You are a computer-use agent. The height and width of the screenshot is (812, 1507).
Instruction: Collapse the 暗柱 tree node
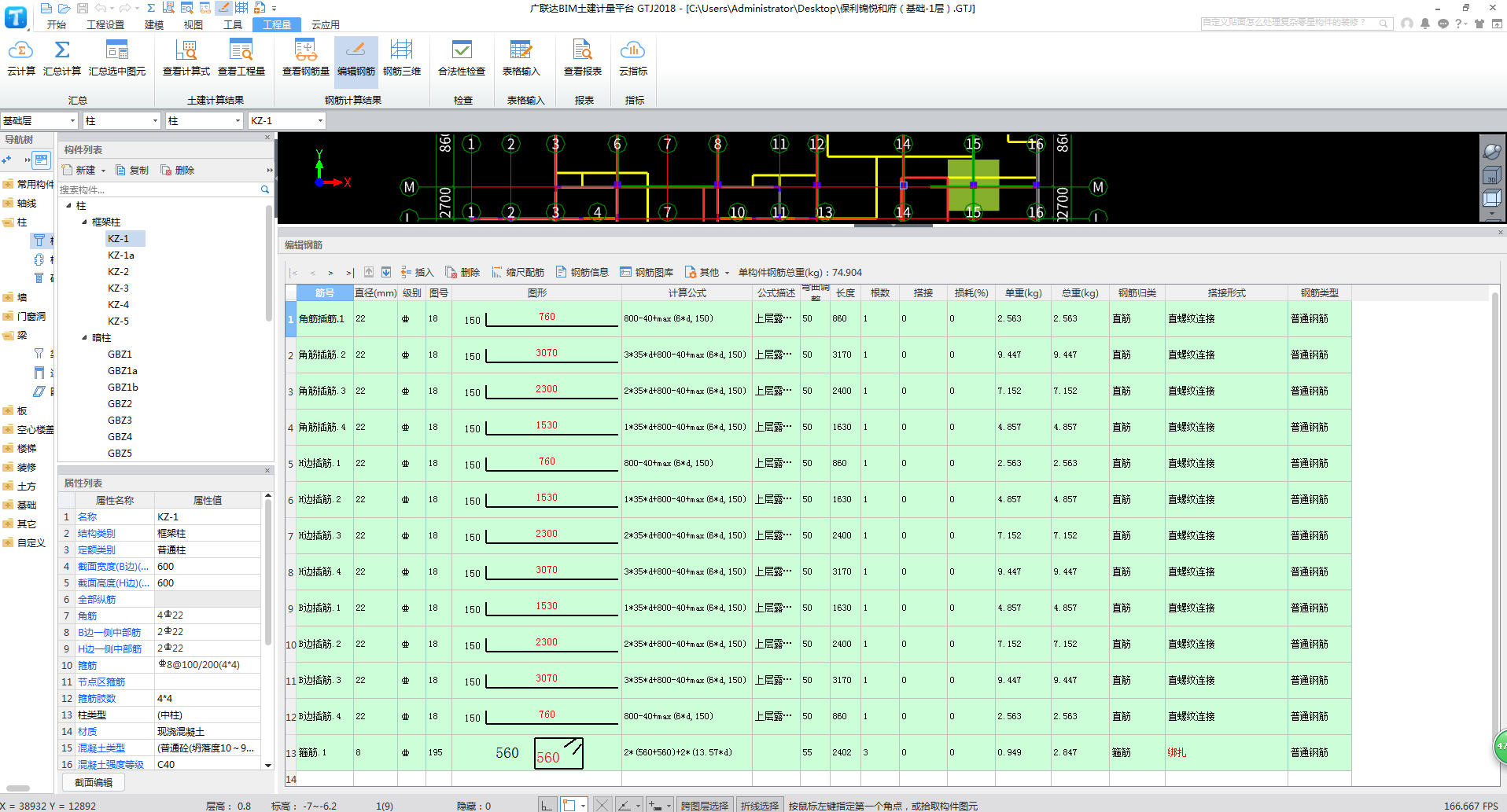tap(85, 337)
